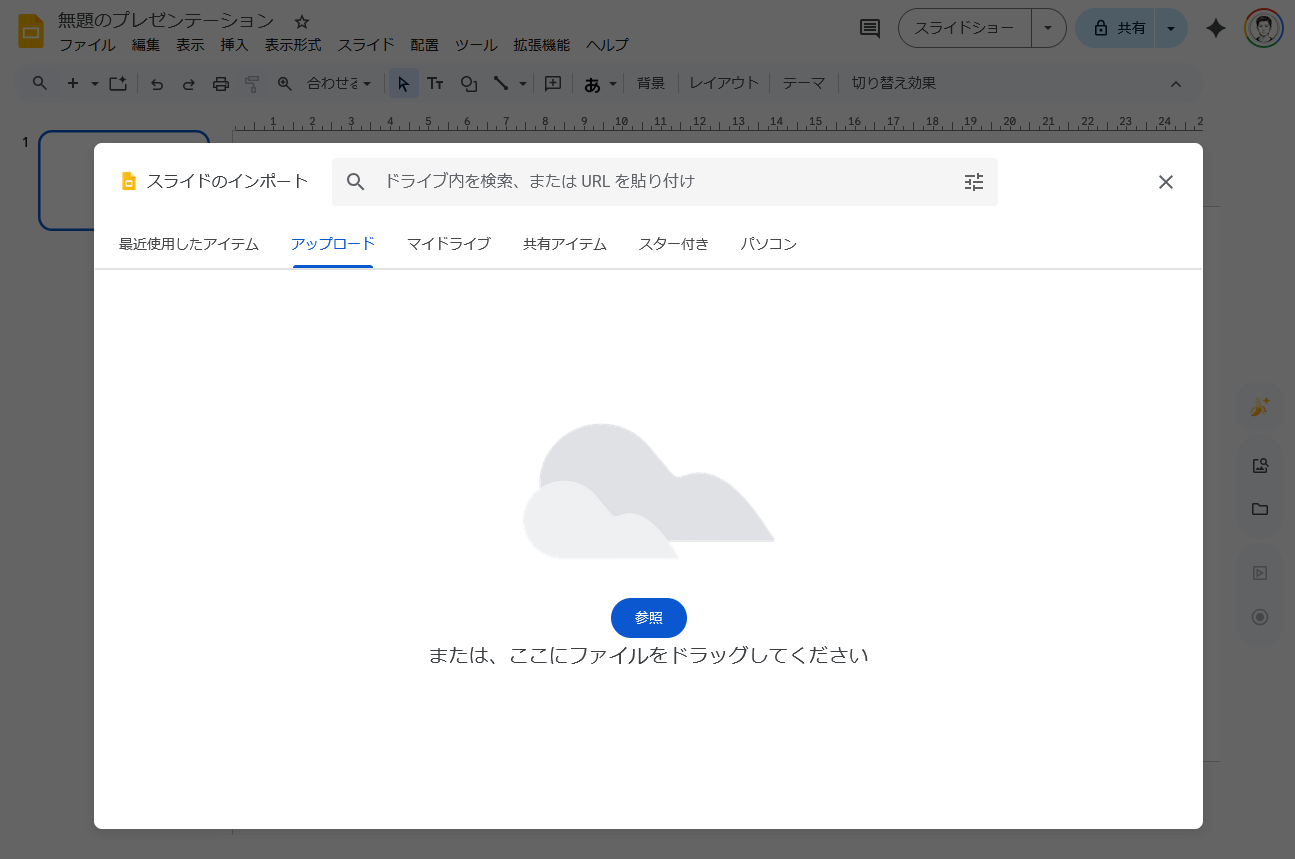Viewport: 1295px width, 859px height.
Task: Click the Google Slides home logo
Action: tap(31, 31)
